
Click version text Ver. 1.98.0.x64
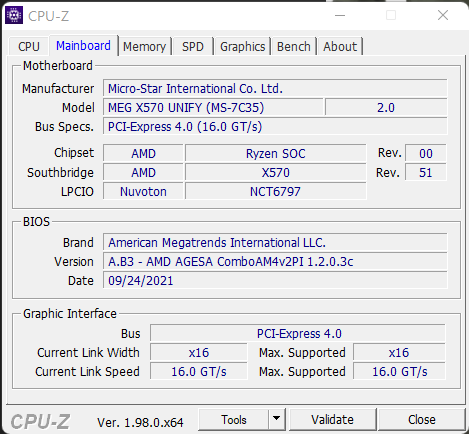[140, 423]
